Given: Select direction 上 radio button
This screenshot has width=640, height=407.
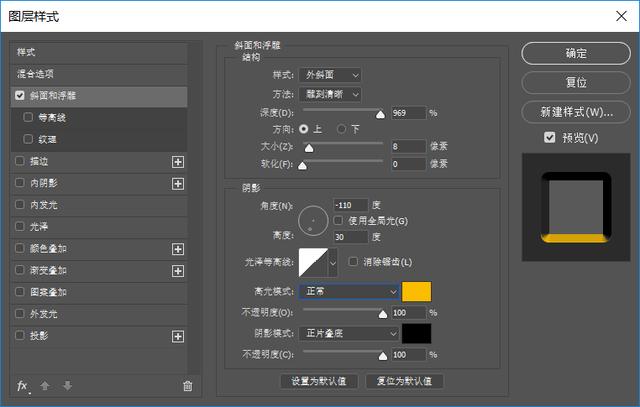Looking at the screenshot, I should 304,129.
